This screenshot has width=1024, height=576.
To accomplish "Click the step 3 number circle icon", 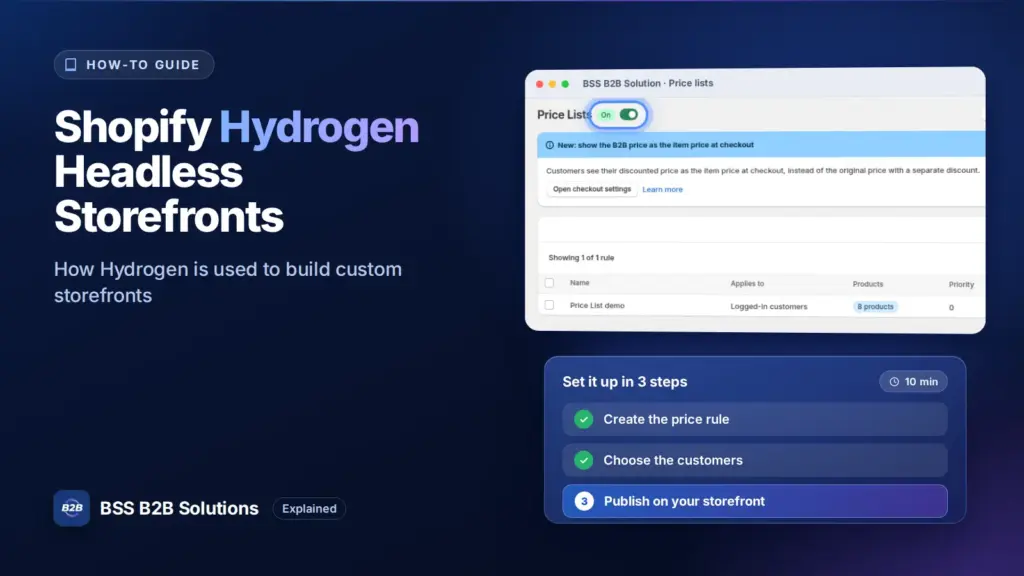I will coord(584,502).
